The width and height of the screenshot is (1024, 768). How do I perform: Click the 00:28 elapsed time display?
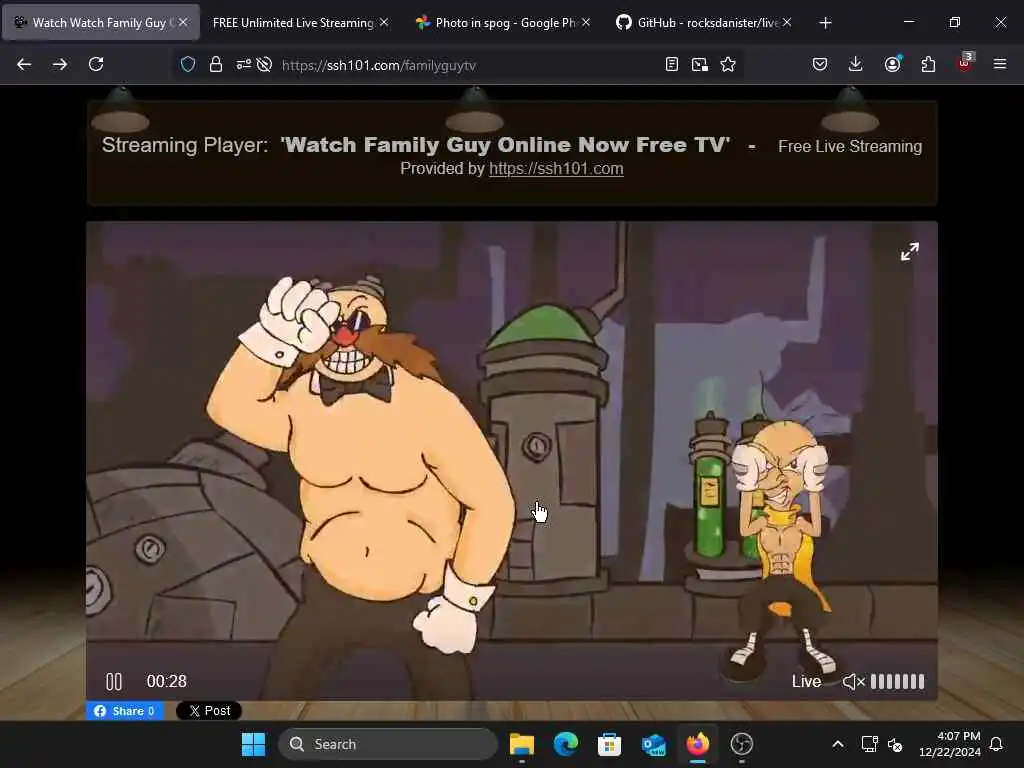click(x=167, y=681)
